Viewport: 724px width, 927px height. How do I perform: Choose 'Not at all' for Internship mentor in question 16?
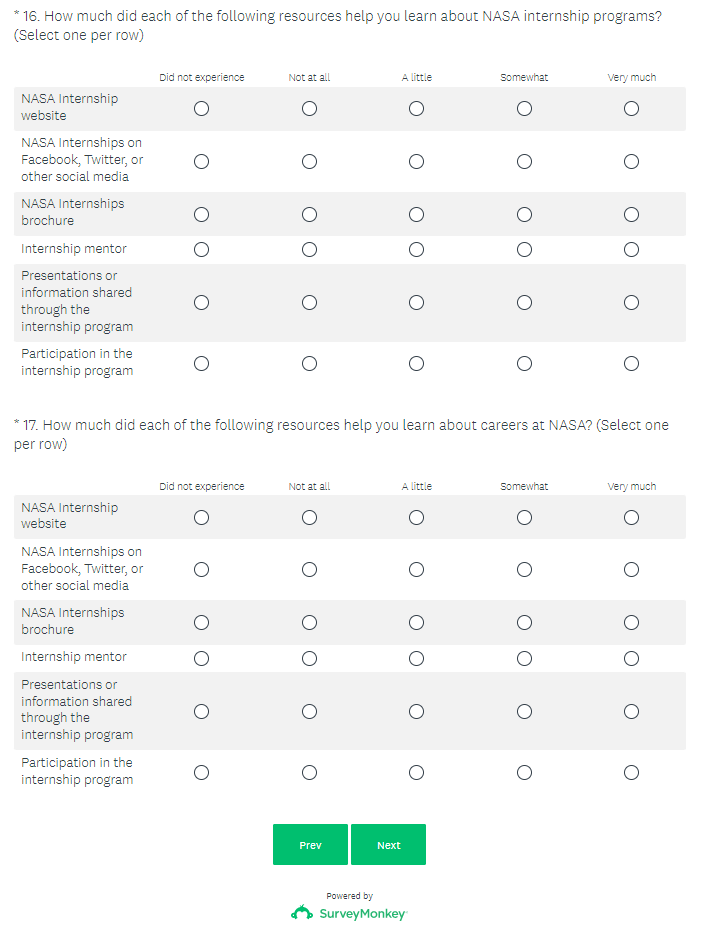pos(309,250)
